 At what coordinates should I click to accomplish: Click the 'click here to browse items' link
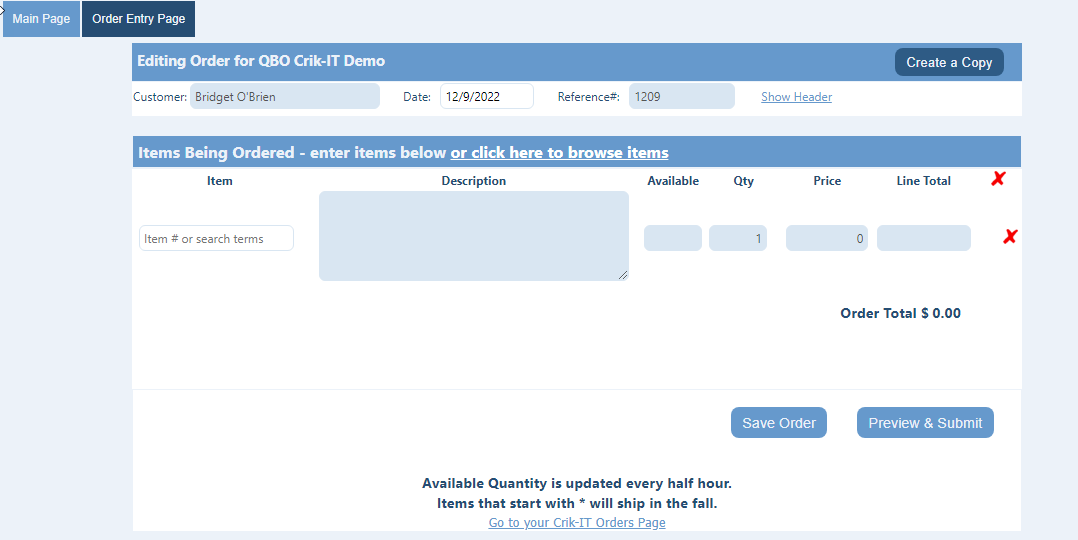coord(559,153)
